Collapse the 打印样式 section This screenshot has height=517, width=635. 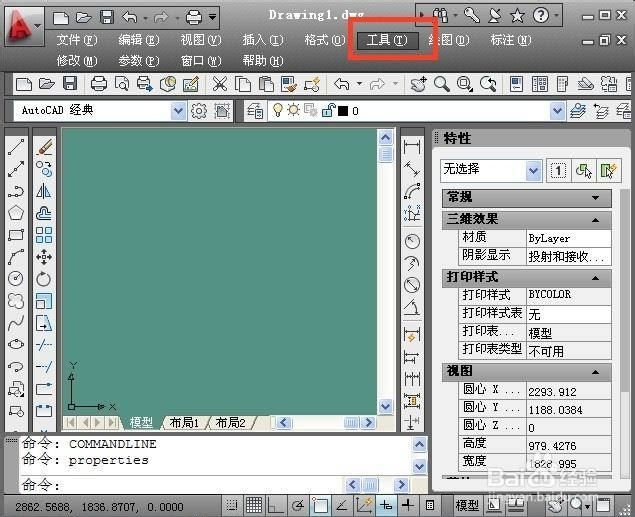click(595, 278)
